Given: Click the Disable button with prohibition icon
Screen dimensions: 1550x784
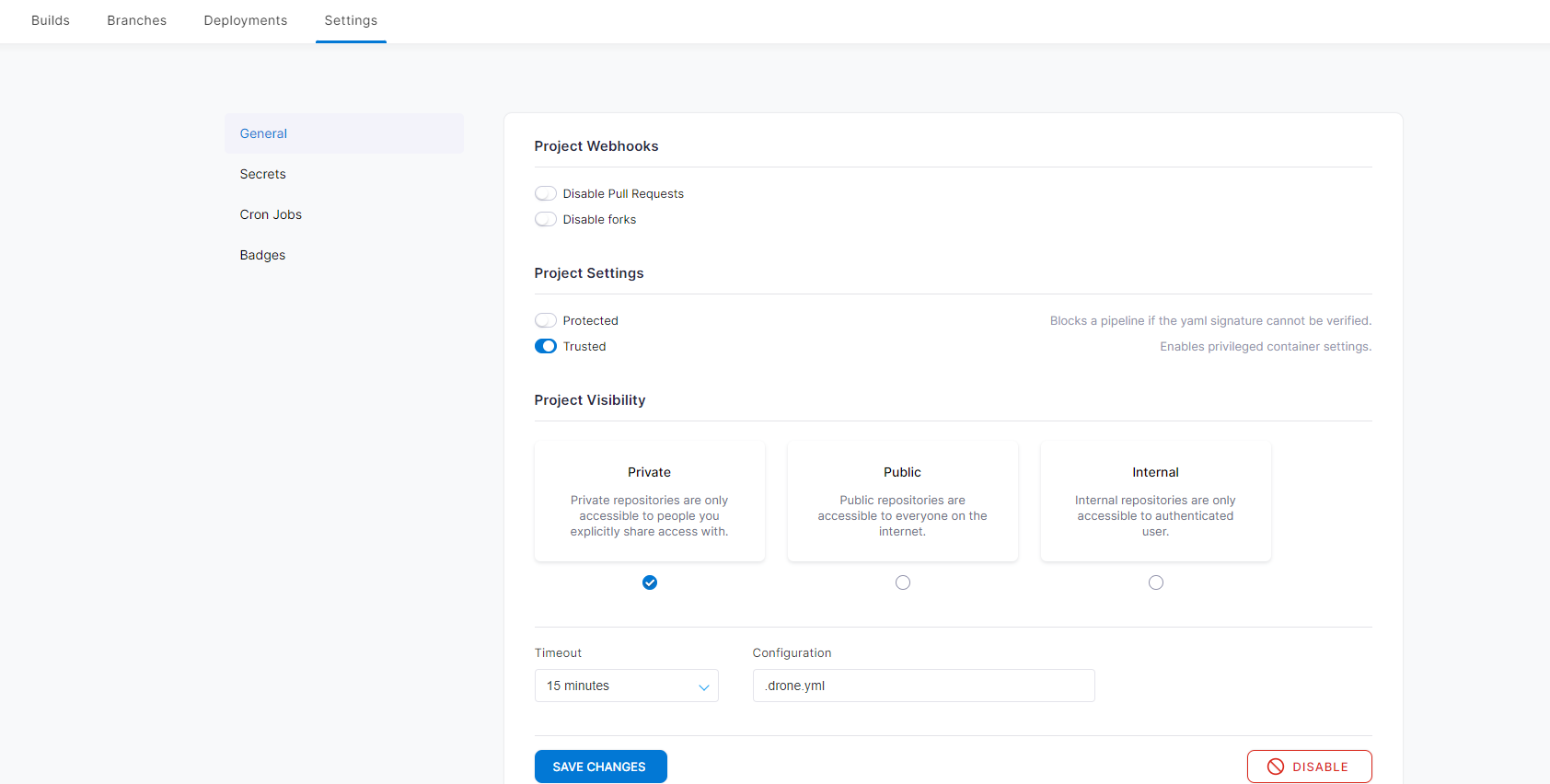Looking at the screenshot, I should 1309,767.
